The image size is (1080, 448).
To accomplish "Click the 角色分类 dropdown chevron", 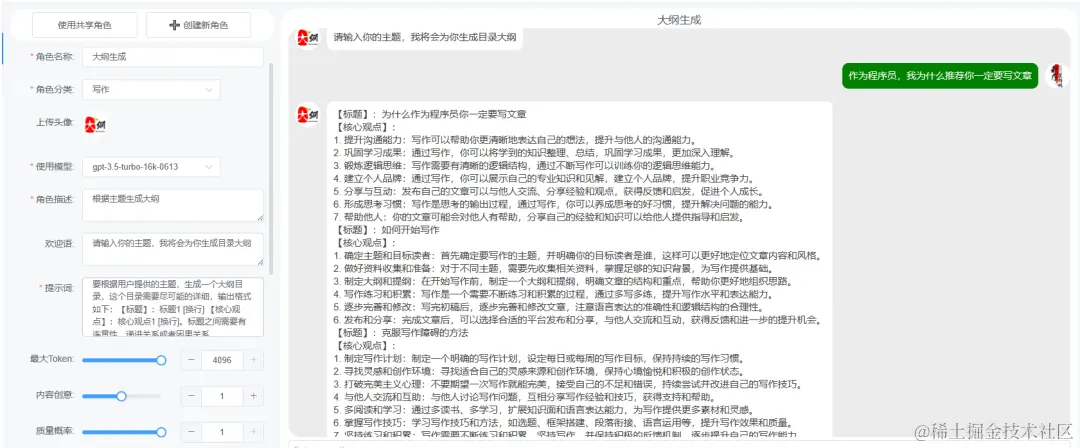I will pos(209,90).
